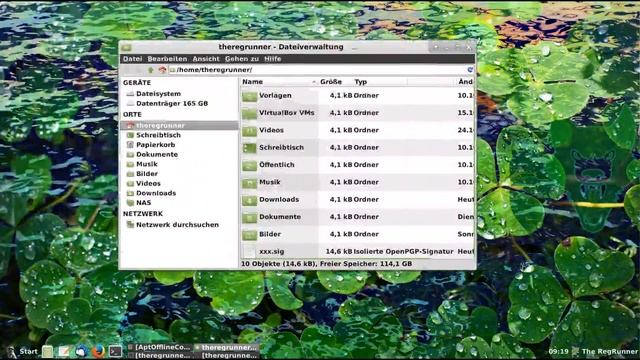Select the Videos folder icon in file list
The image size is (640, 360).
click(x=249, y=131)
